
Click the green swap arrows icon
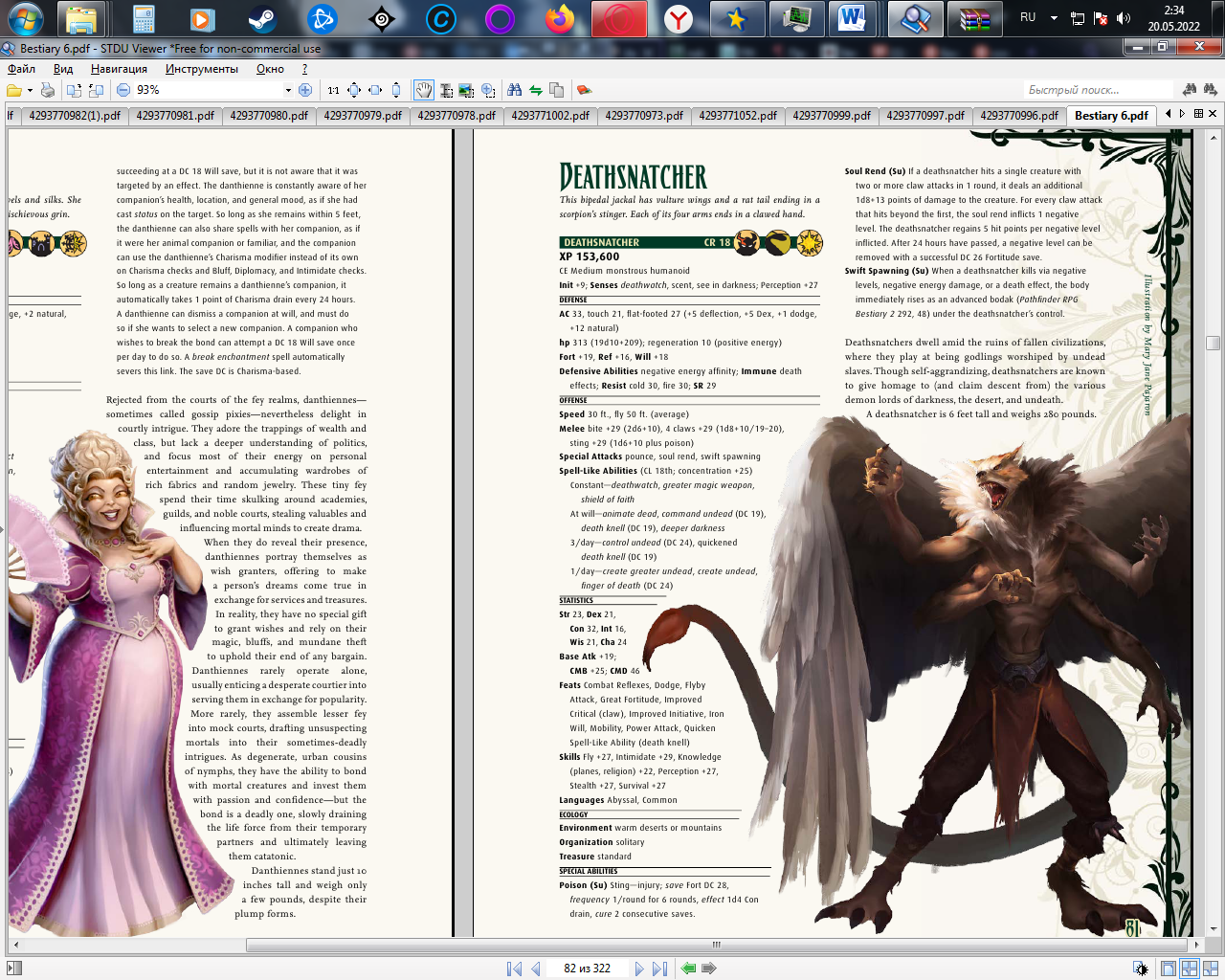tap(536, 90)
